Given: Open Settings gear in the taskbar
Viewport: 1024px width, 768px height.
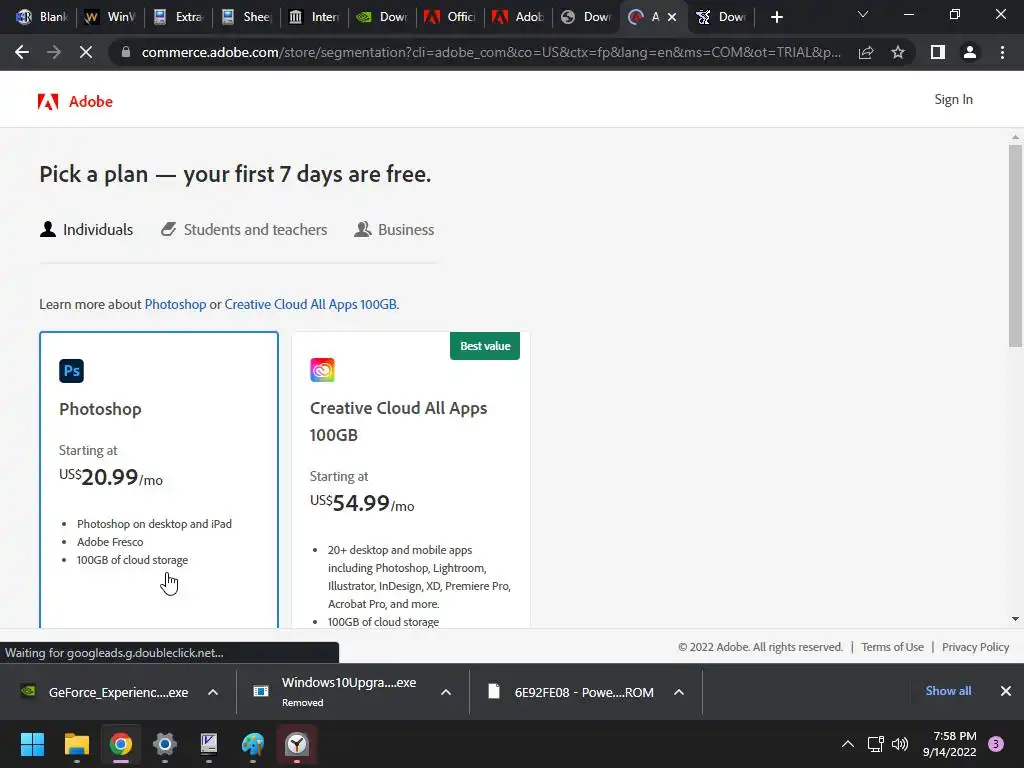Looking at the screenshot, I should tap(165, 744).
